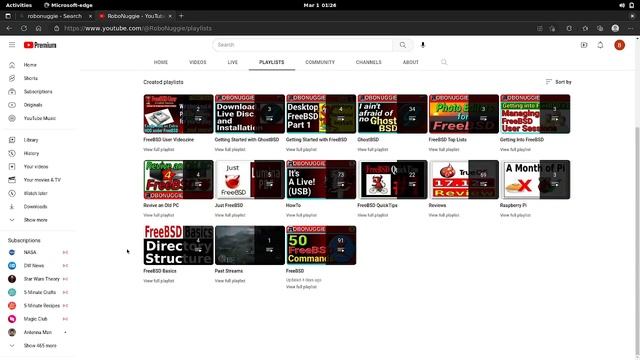Switch to the LIVE channel tab
This screenshot has height=360, width=640.
(233, 62)
